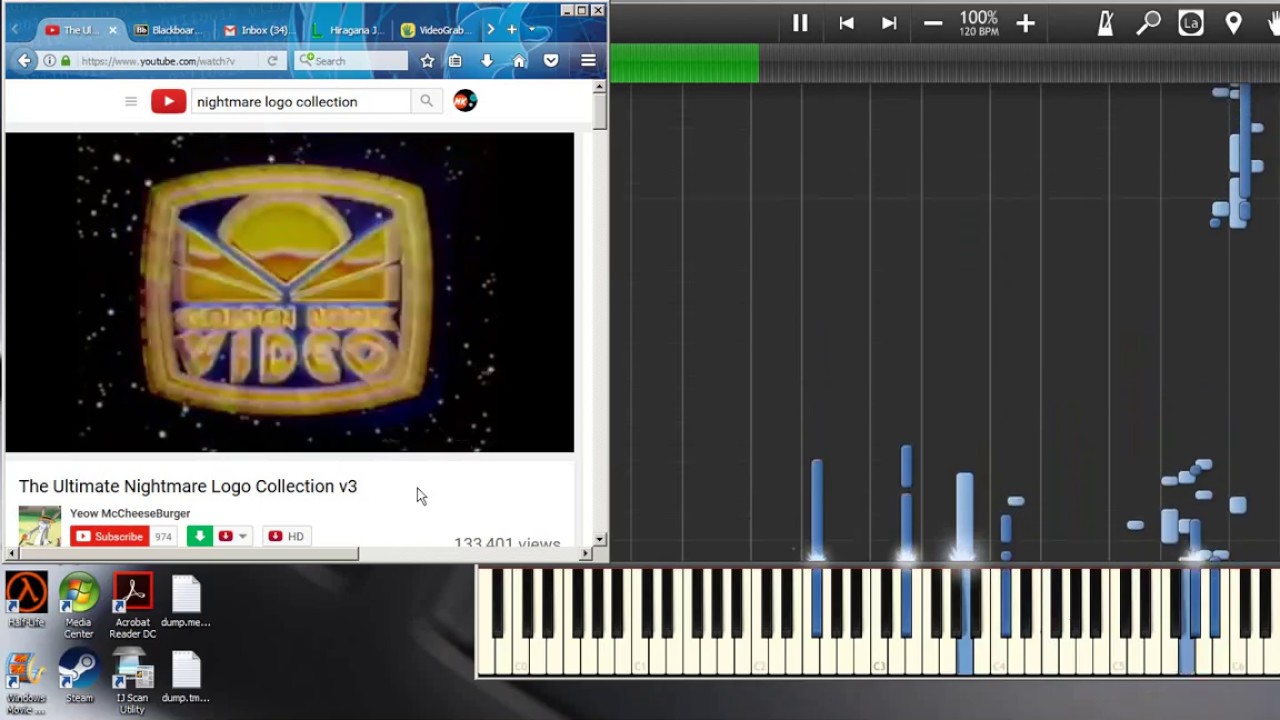Screen dimensions: 1280x720
Task: Click the bookmark pin icon in Synthesia
Action: 1233,23
